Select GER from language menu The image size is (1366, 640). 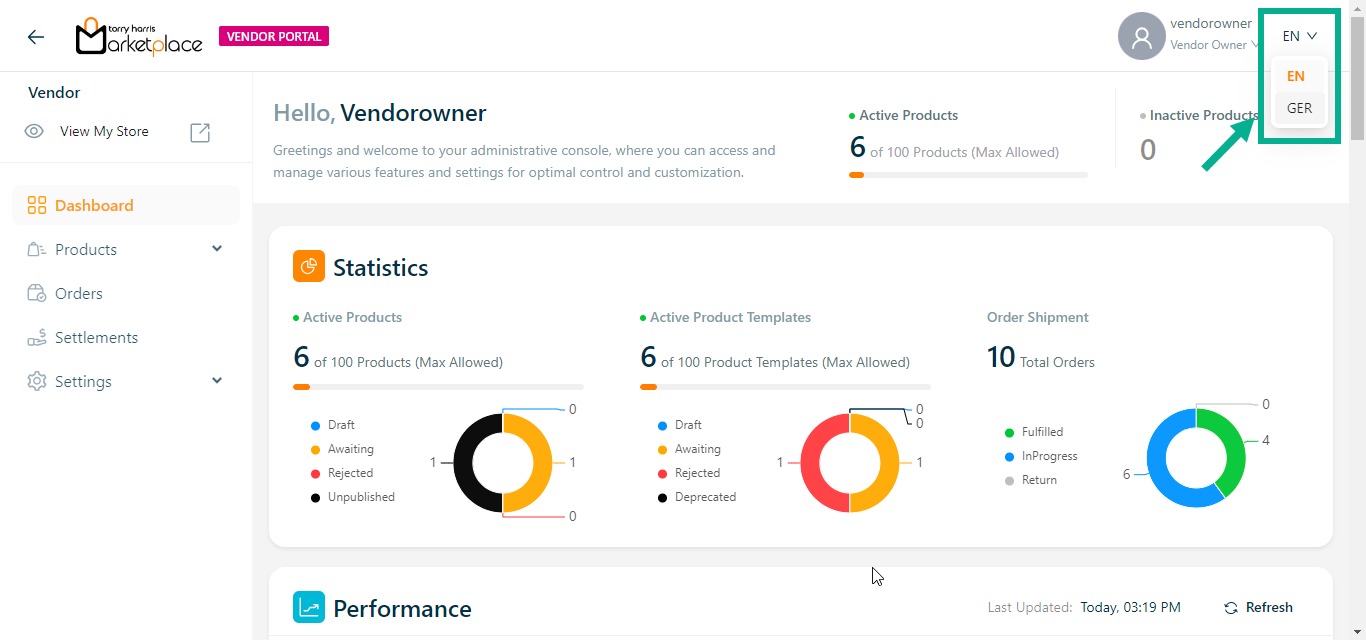click(1299, 108)
